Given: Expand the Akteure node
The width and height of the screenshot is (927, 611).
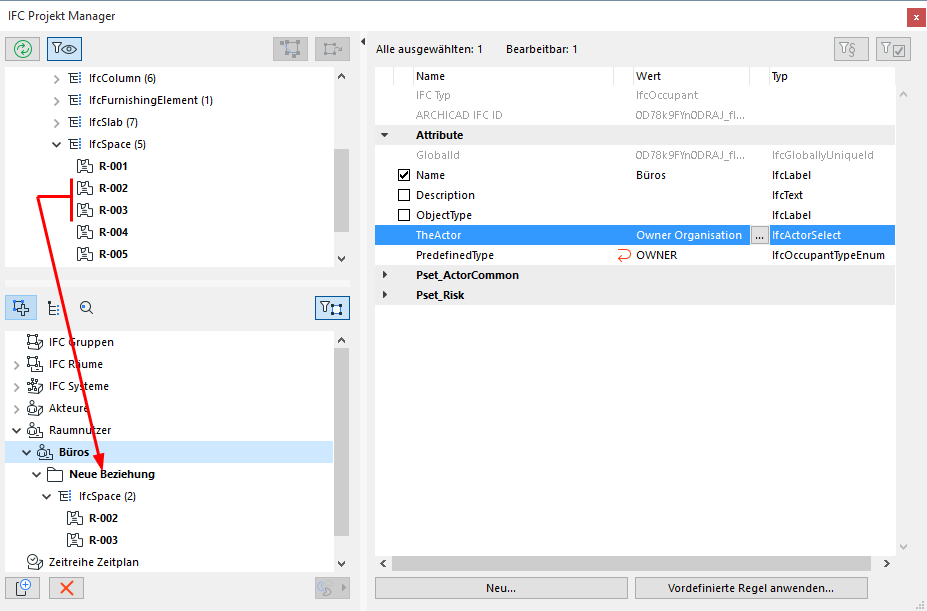Looking at the screenshot, I should (x=17, y=408).
